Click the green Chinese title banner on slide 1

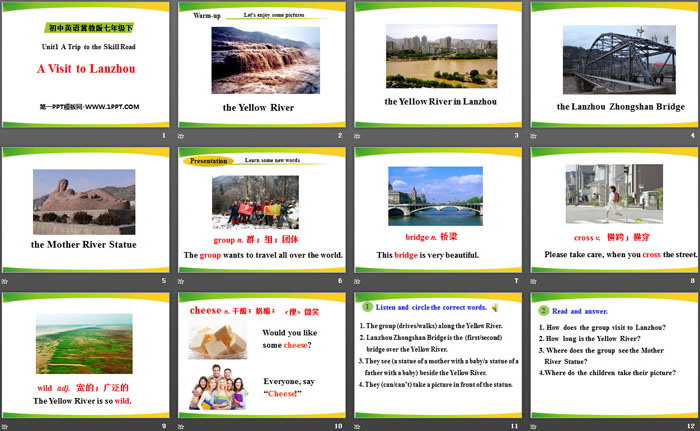89,28
